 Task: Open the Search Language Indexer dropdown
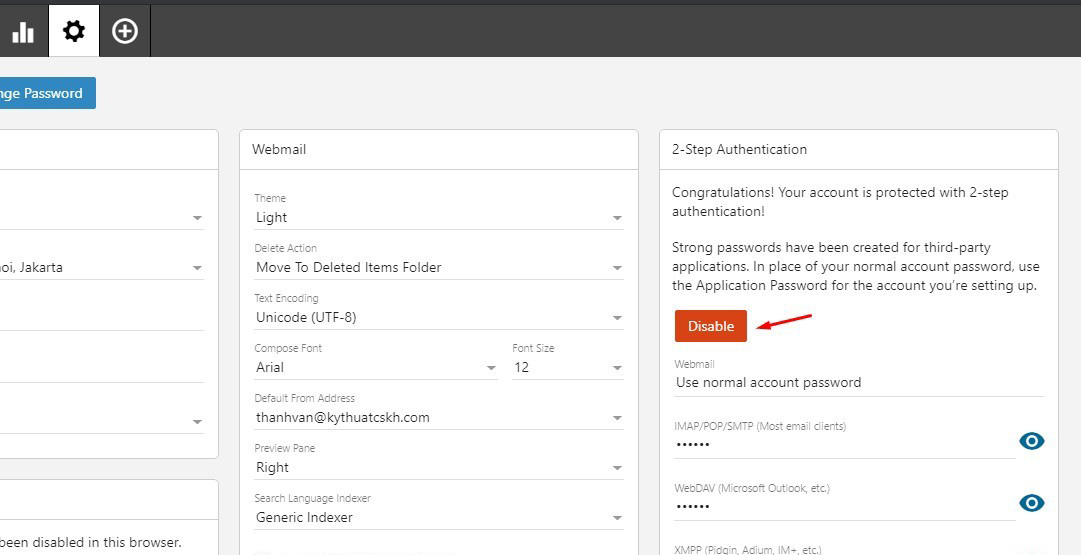[x=438, y=517]
